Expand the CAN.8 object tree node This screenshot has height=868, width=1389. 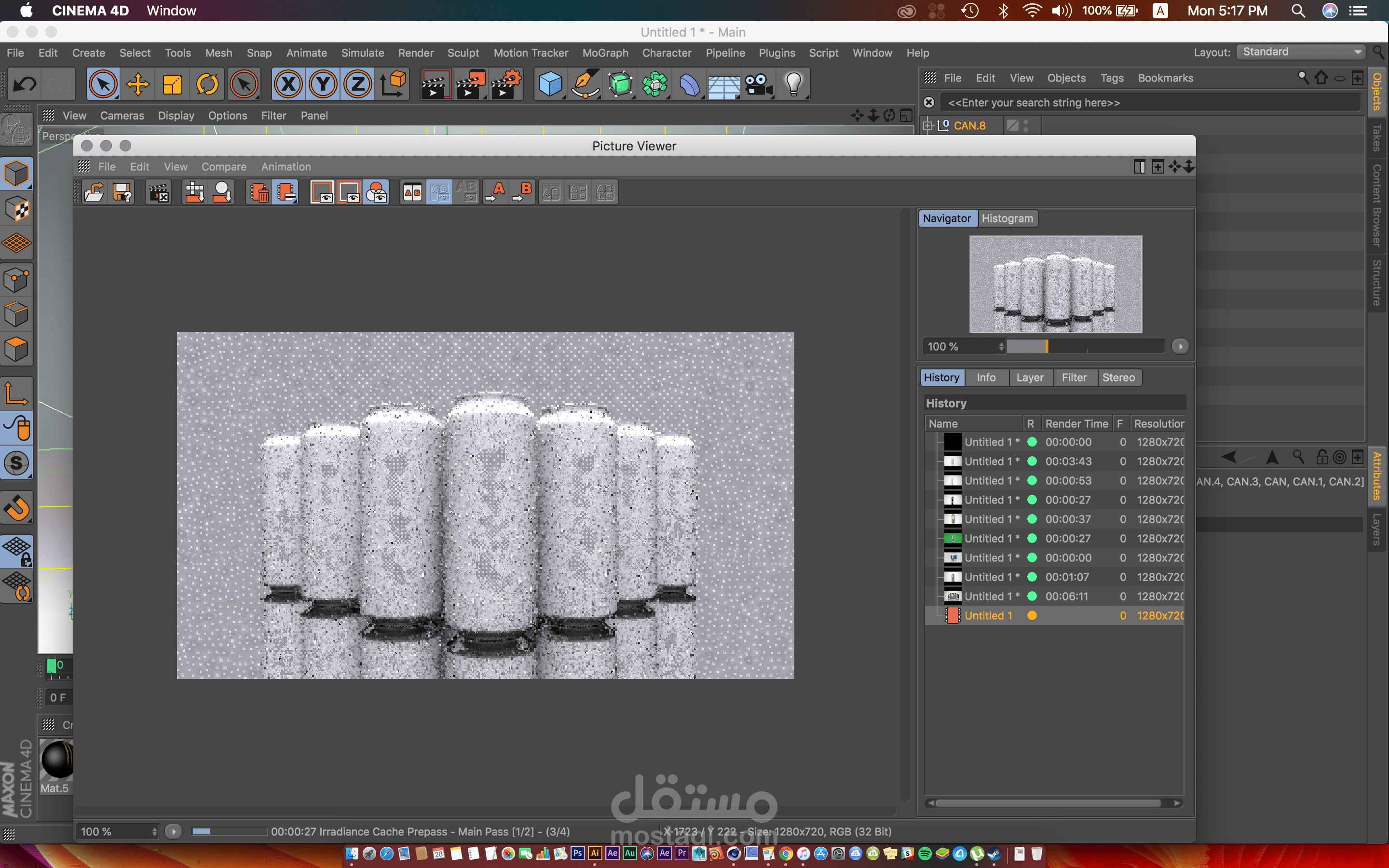point(928,125)
